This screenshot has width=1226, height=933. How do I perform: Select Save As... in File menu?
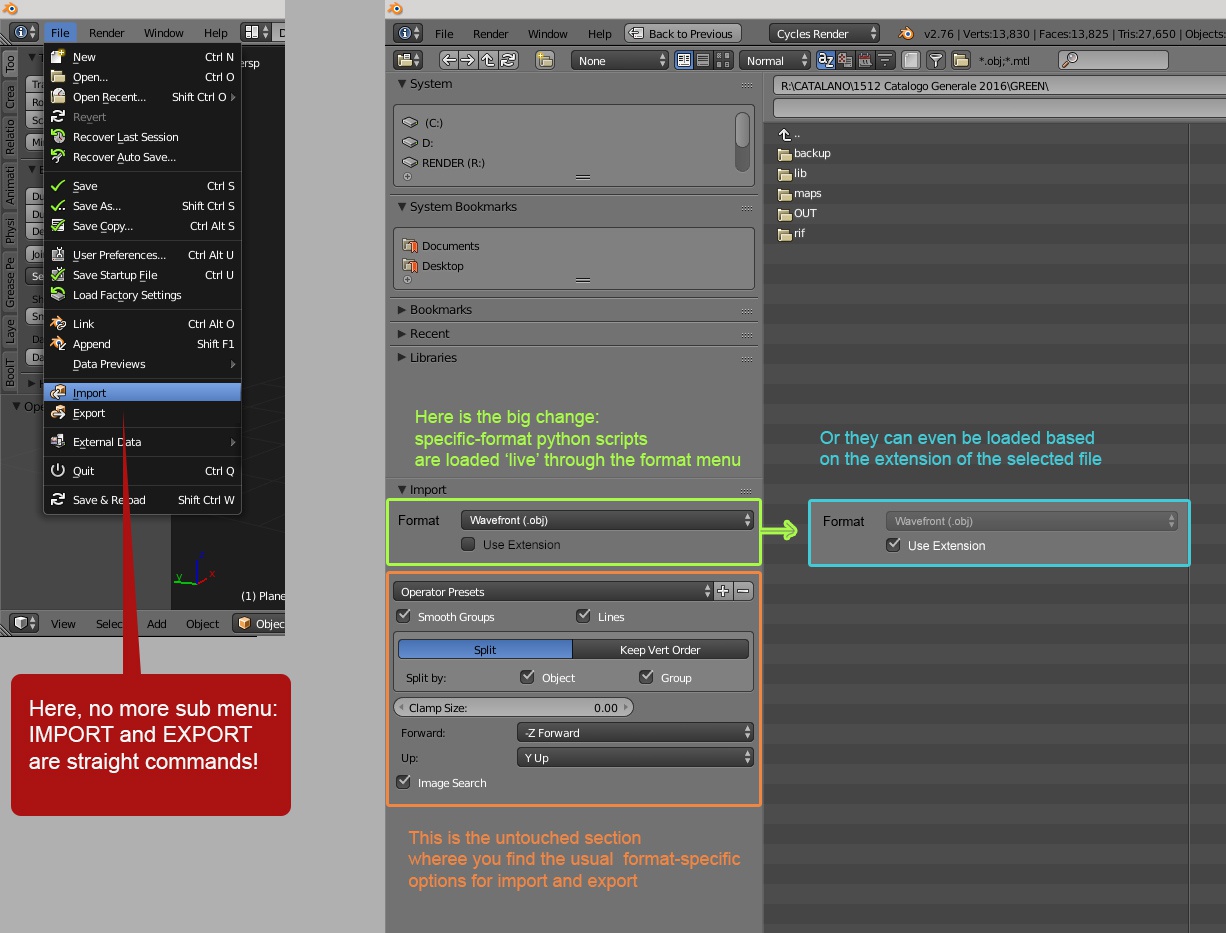[142, 206]
